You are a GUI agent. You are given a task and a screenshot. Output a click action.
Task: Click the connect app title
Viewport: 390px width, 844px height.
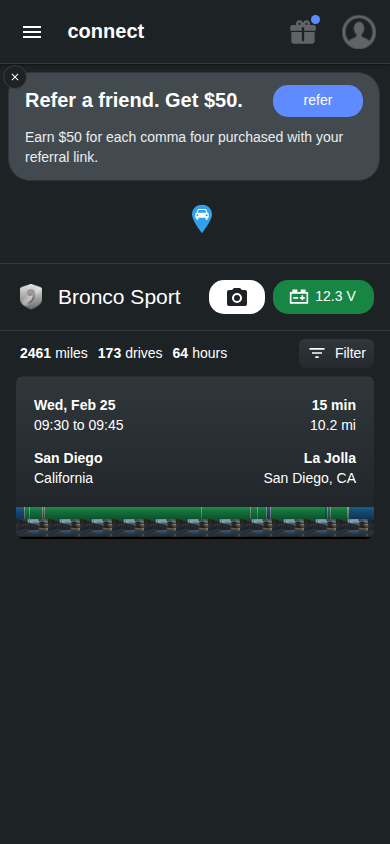106,31
